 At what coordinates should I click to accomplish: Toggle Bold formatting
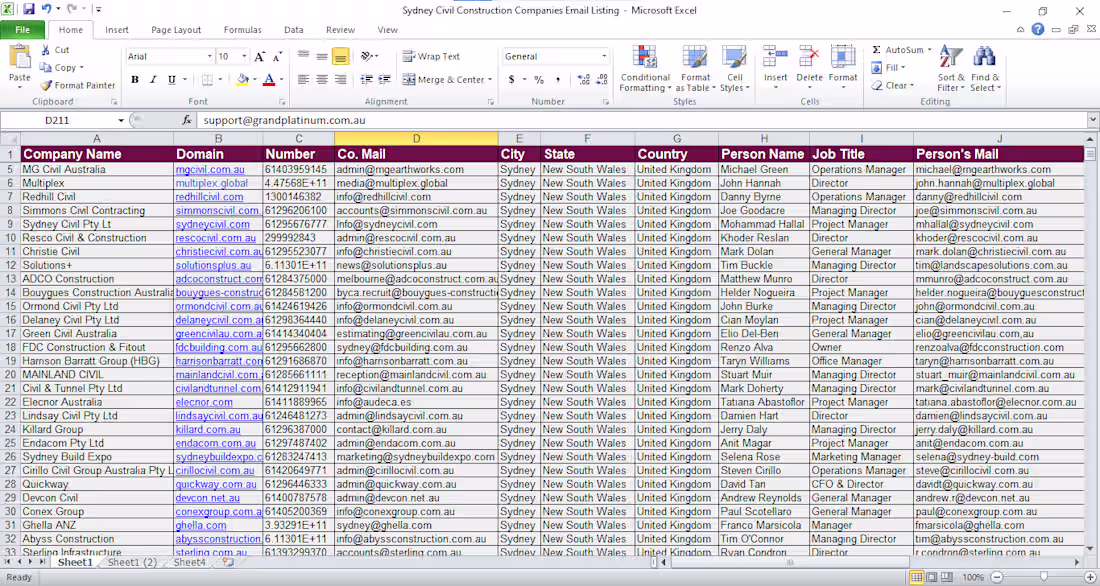135,80
